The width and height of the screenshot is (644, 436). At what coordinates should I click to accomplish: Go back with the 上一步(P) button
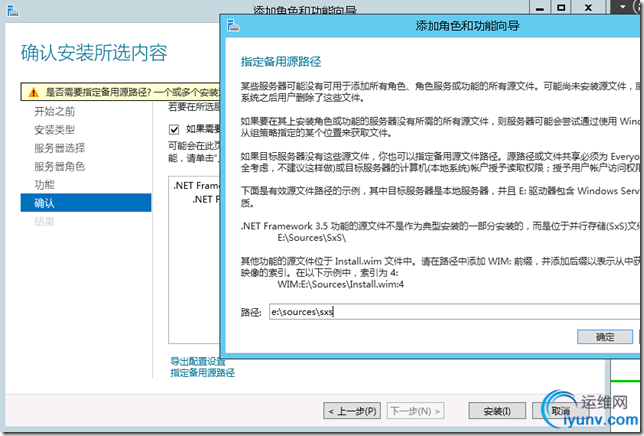352,411
